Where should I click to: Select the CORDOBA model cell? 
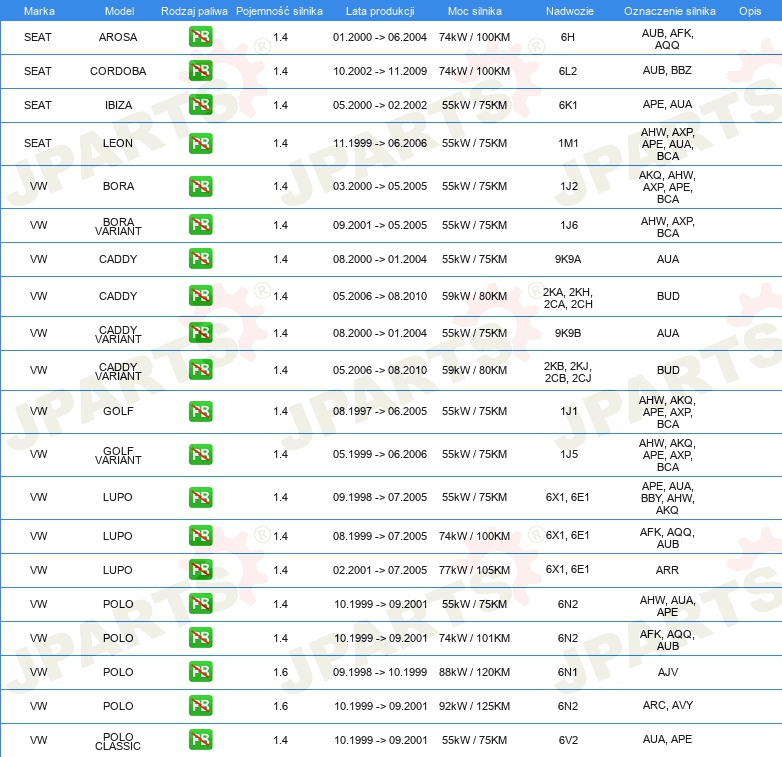pos(118,71)
